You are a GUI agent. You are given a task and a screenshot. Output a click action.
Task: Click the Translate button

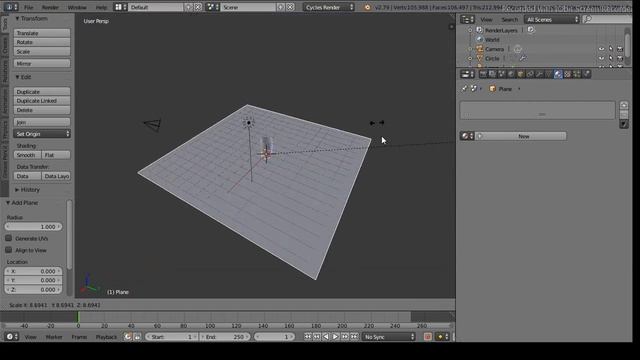click(42, 33)
